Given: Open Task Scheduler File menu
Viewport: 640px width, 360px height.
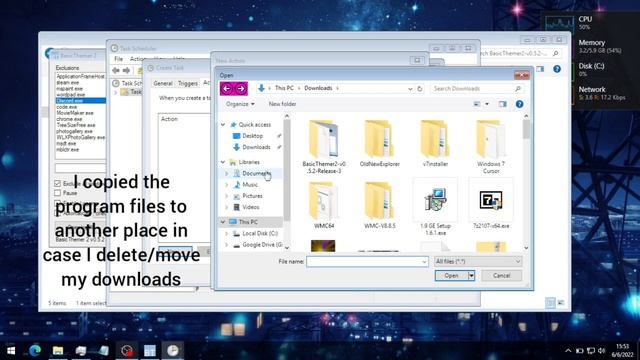Looking at the screenshot, I should pyautogui.click(x=118, y=59).
